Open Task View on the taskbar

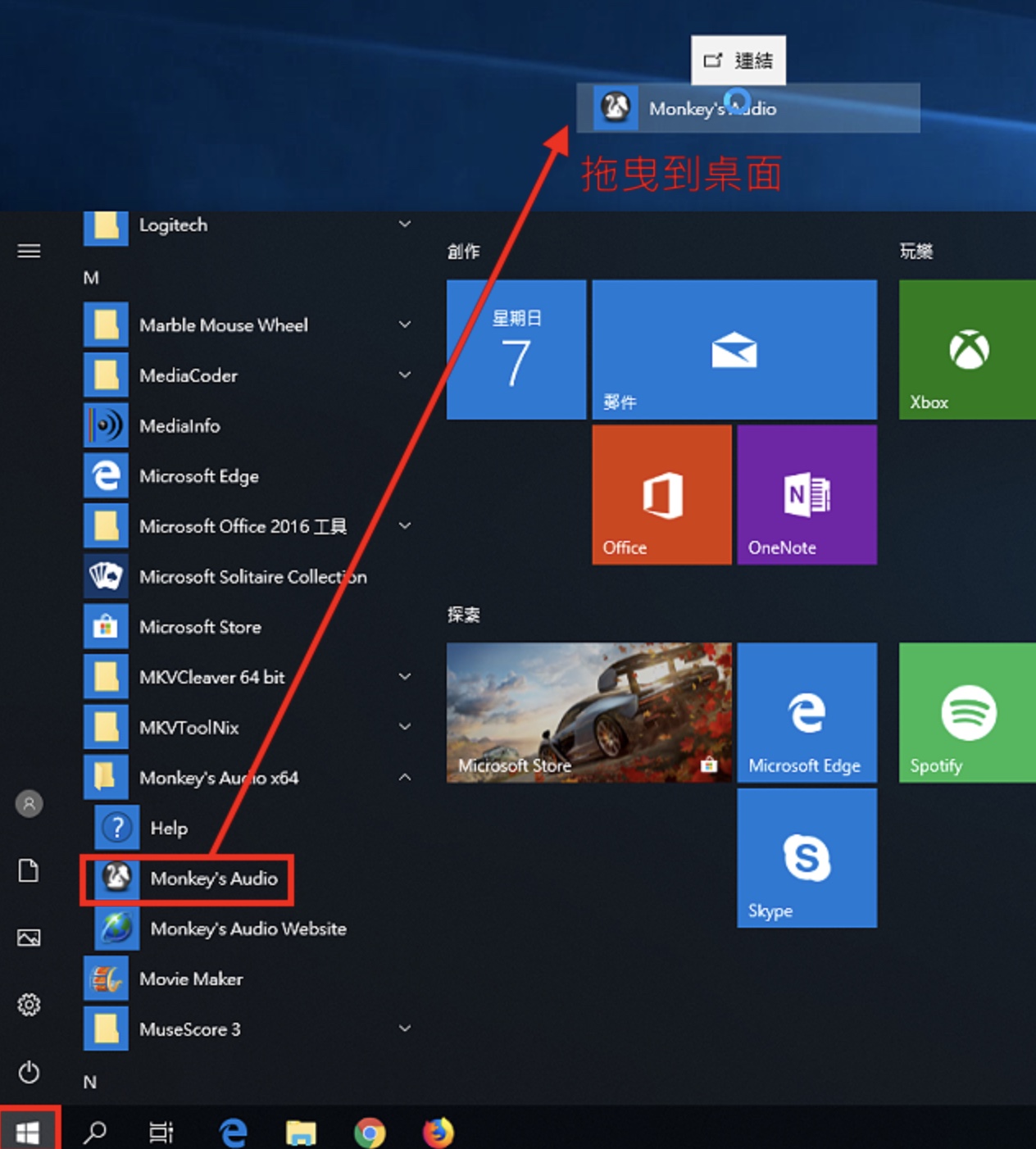tap(161, 1133)
